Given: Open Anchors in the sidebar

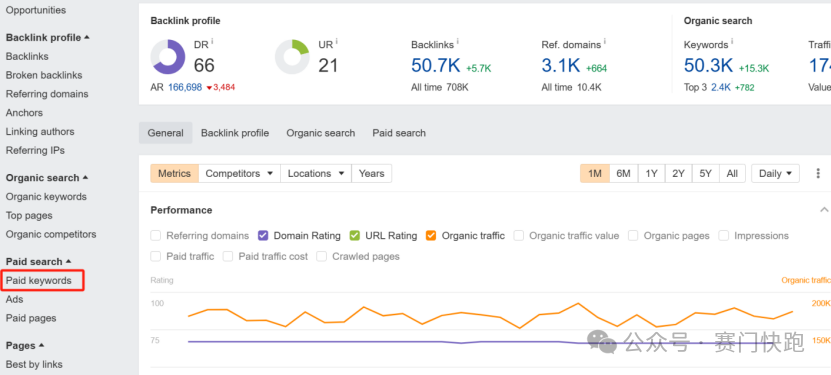Looking at the screenshot, I should tap(24, 113).
